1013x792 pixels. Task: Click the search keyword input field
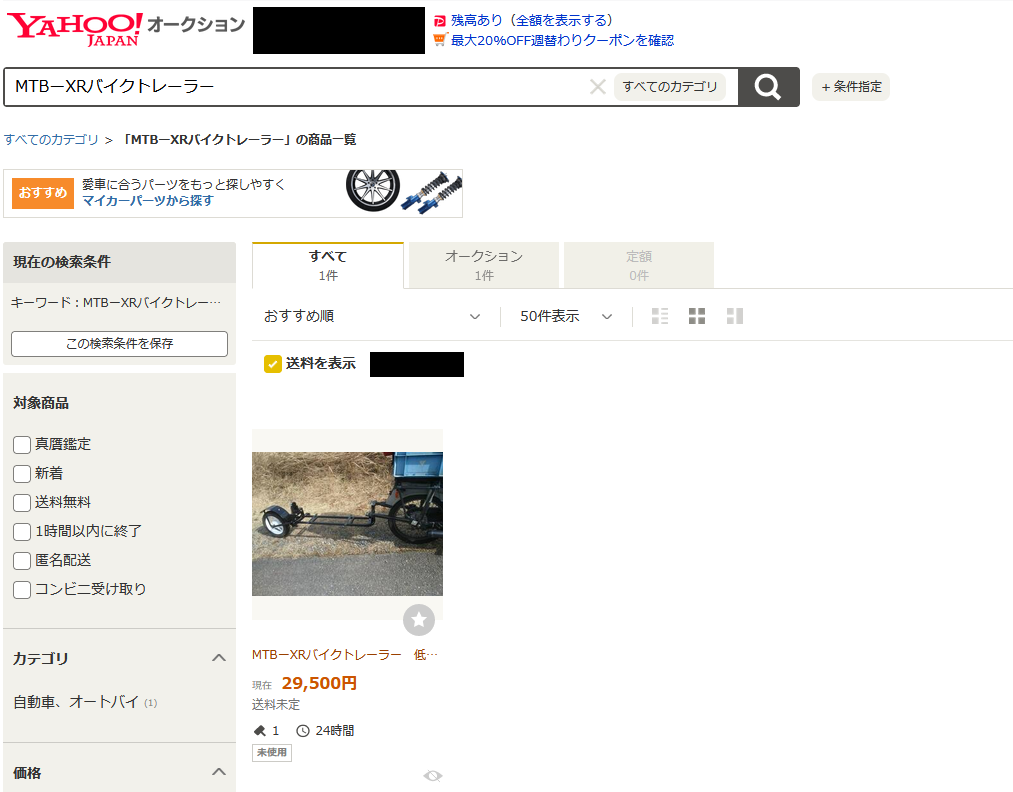pyautogui.click(x=297, y=87)
